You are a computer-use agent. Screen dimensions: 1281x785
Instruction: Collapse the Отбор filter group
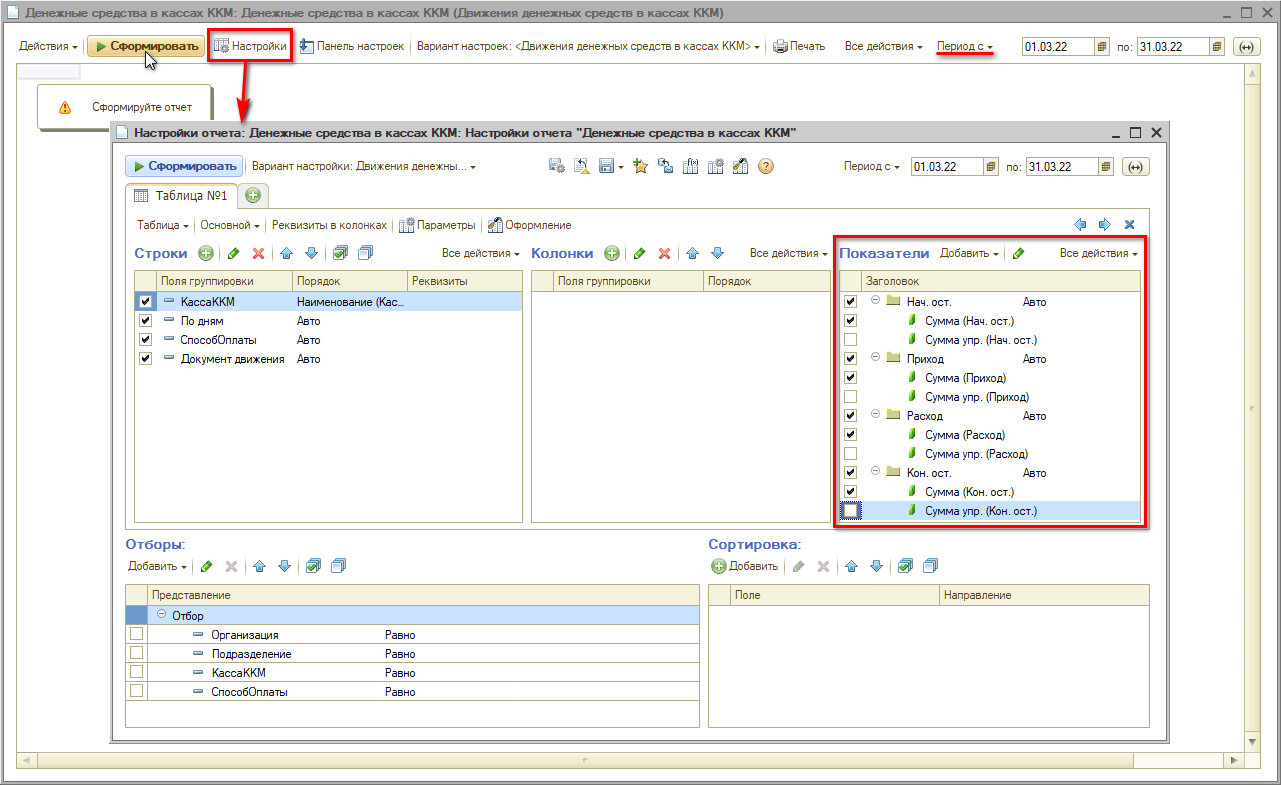pyautogui.click(x=161, y=615)
